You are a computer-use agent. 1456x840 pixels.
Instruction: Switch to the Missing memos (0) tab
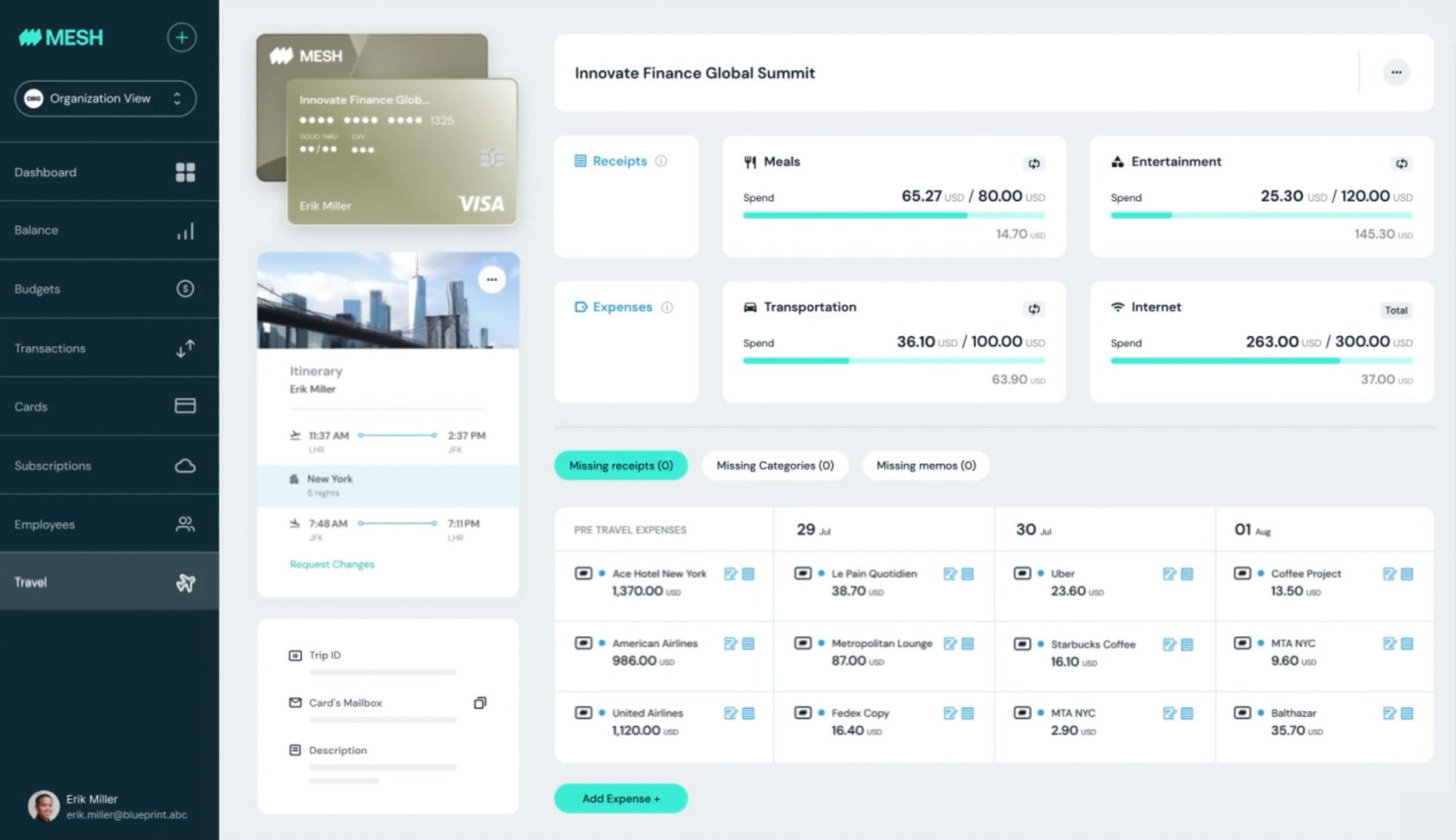point(926,465)
